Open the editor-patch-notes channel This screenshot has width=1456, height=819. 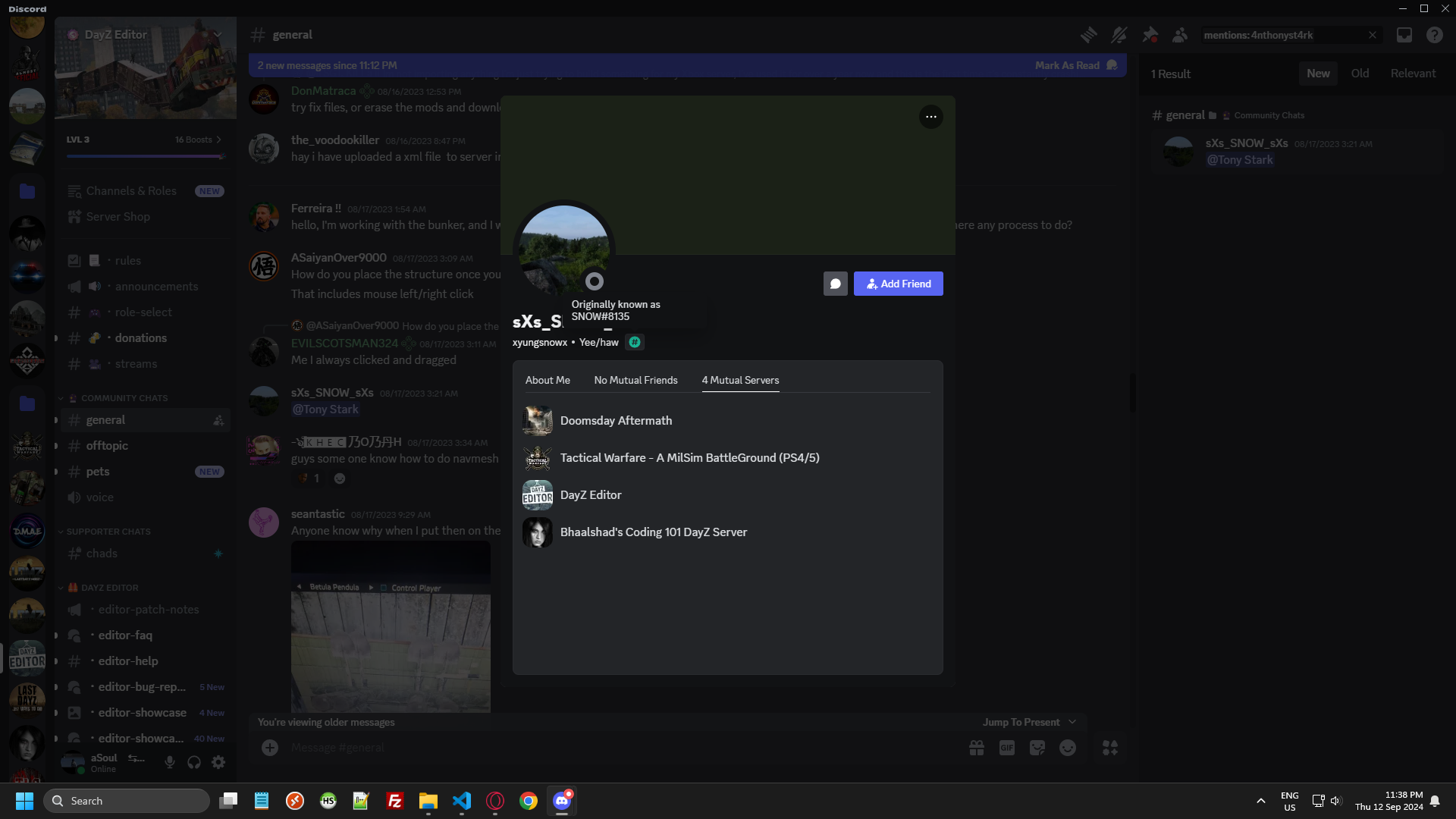point(146,610)
